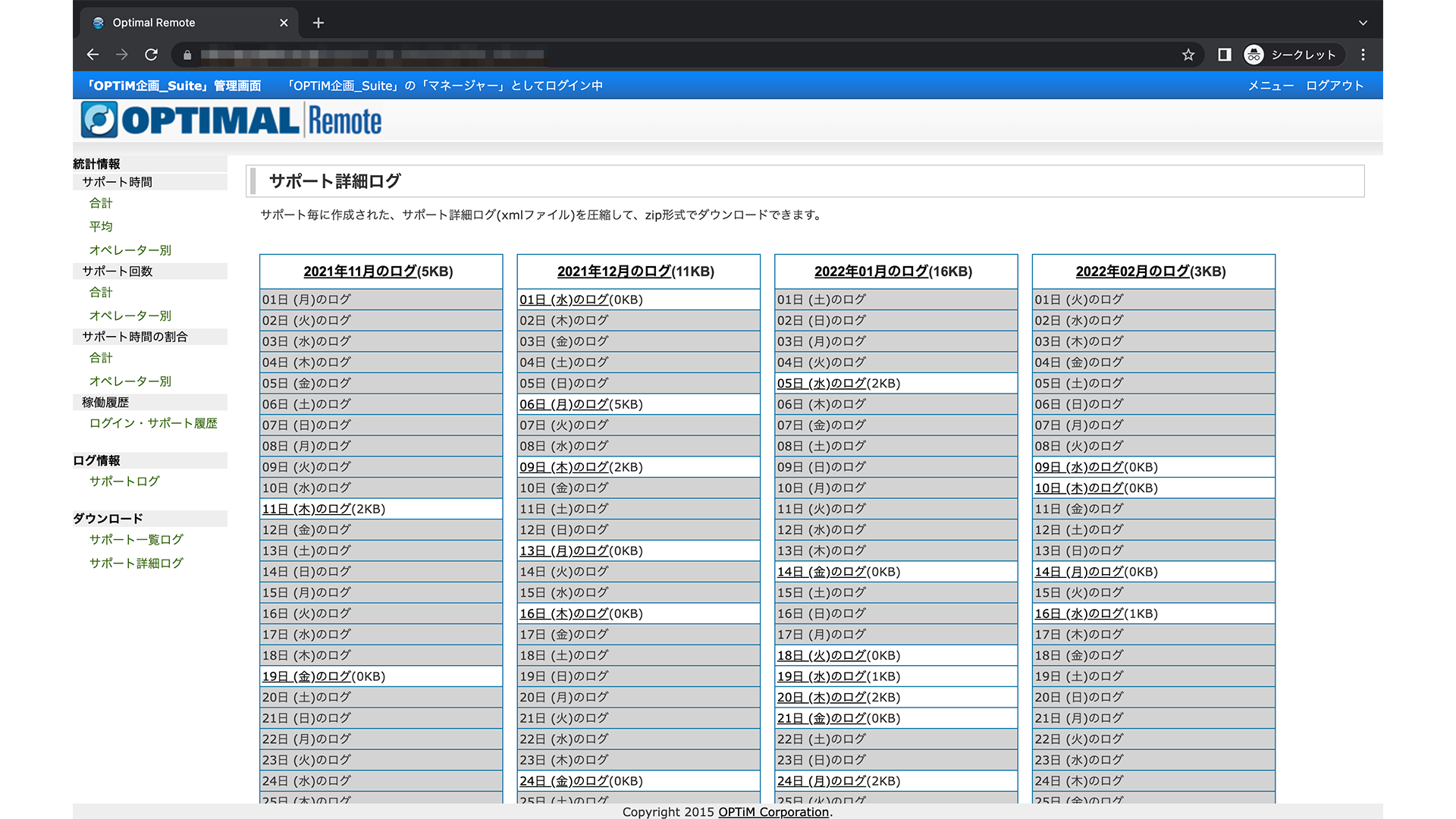The width and height of the screenshot is (1456, 819).
Task: Download December 01日 (水)のログ
Action: pos(564,300)
